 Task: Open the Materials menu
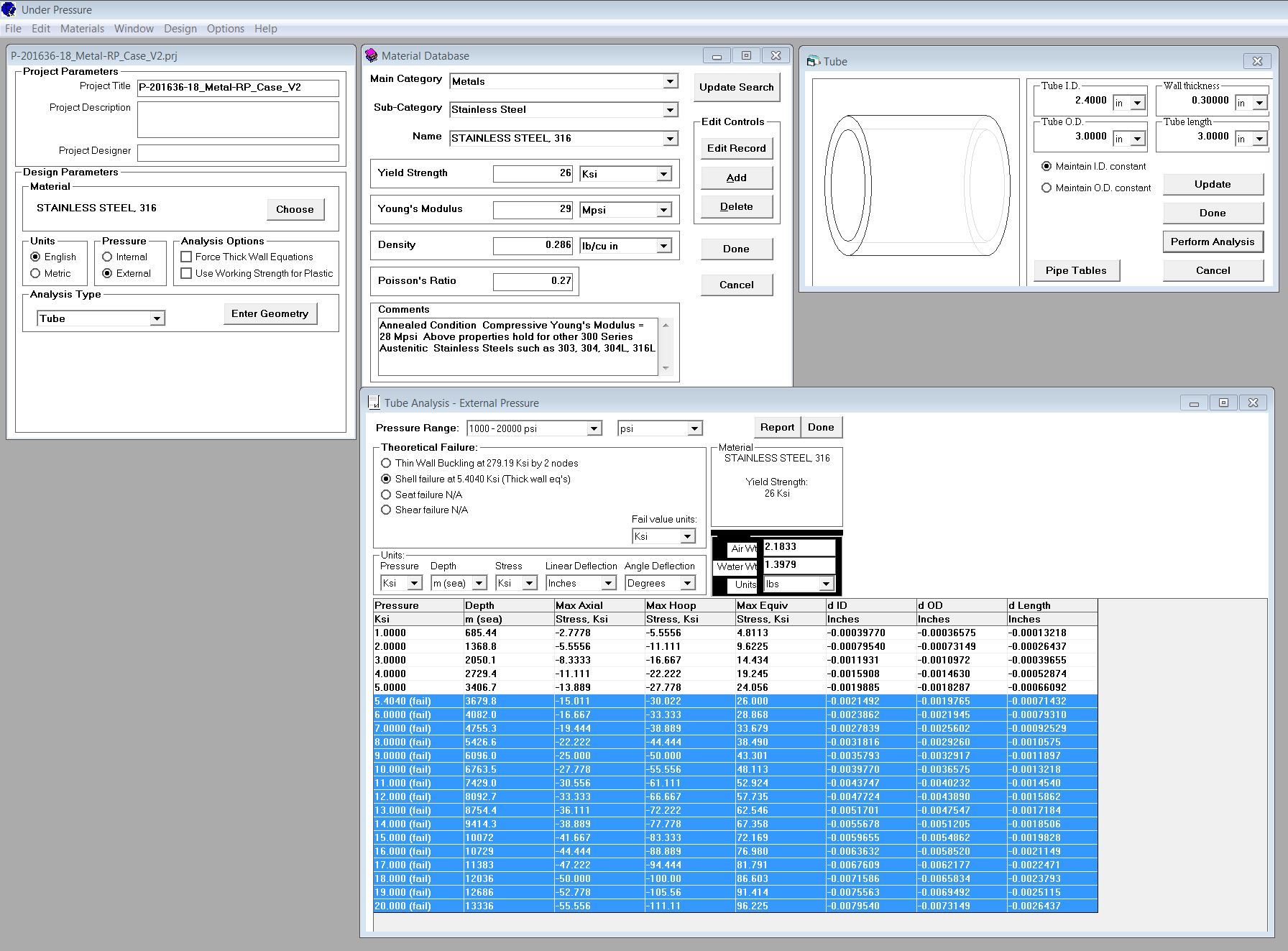click(x=82, y=29)
